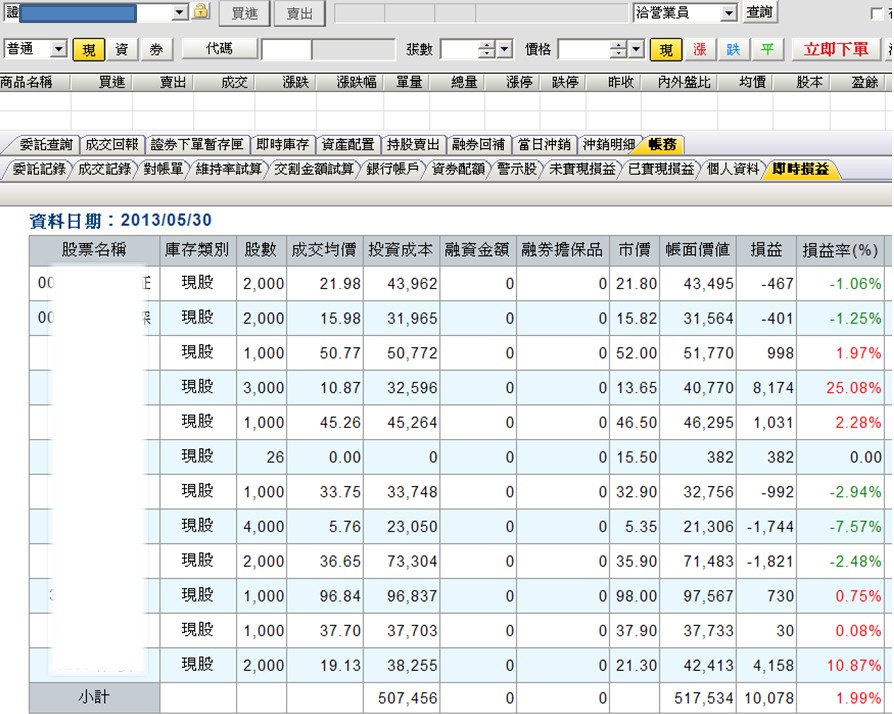Open the account selector dropdown arrow

tap(180, 13)
